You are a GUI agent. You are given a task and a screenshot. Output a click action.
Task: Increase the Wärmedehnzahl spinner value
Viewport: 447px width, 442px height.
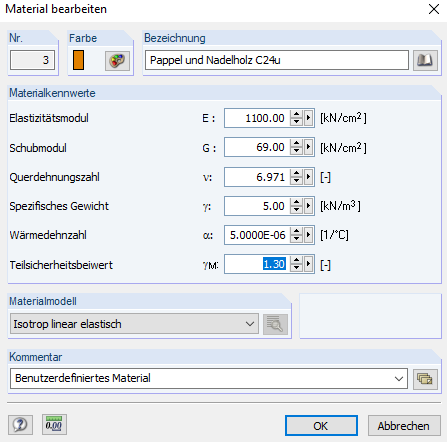(x=296, y=231)
